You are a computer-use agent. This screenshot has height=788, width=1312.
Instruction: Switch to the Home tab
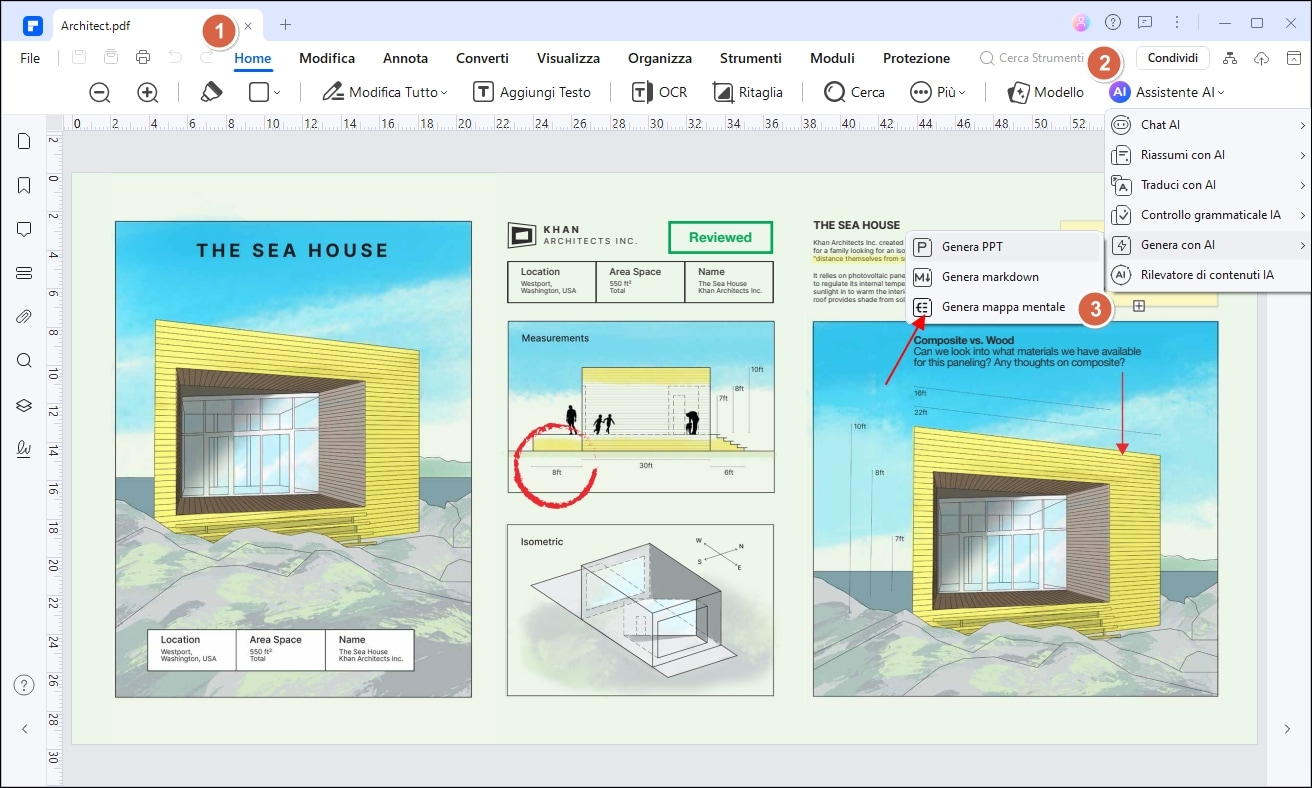253,58
